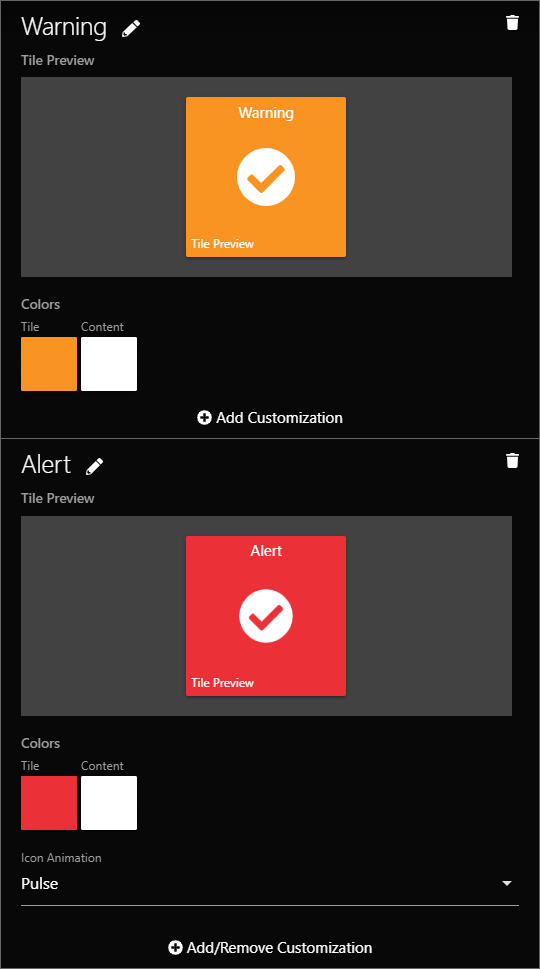Open Warning's white Content color swatch

pyautogui.click(x=109, y=364)
